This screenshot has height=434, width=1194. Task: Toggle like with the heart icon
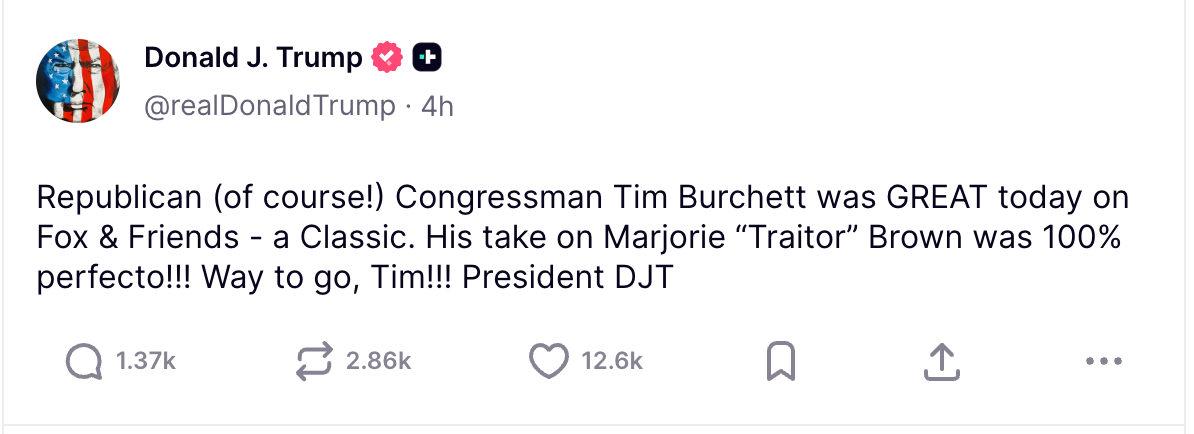548,362
